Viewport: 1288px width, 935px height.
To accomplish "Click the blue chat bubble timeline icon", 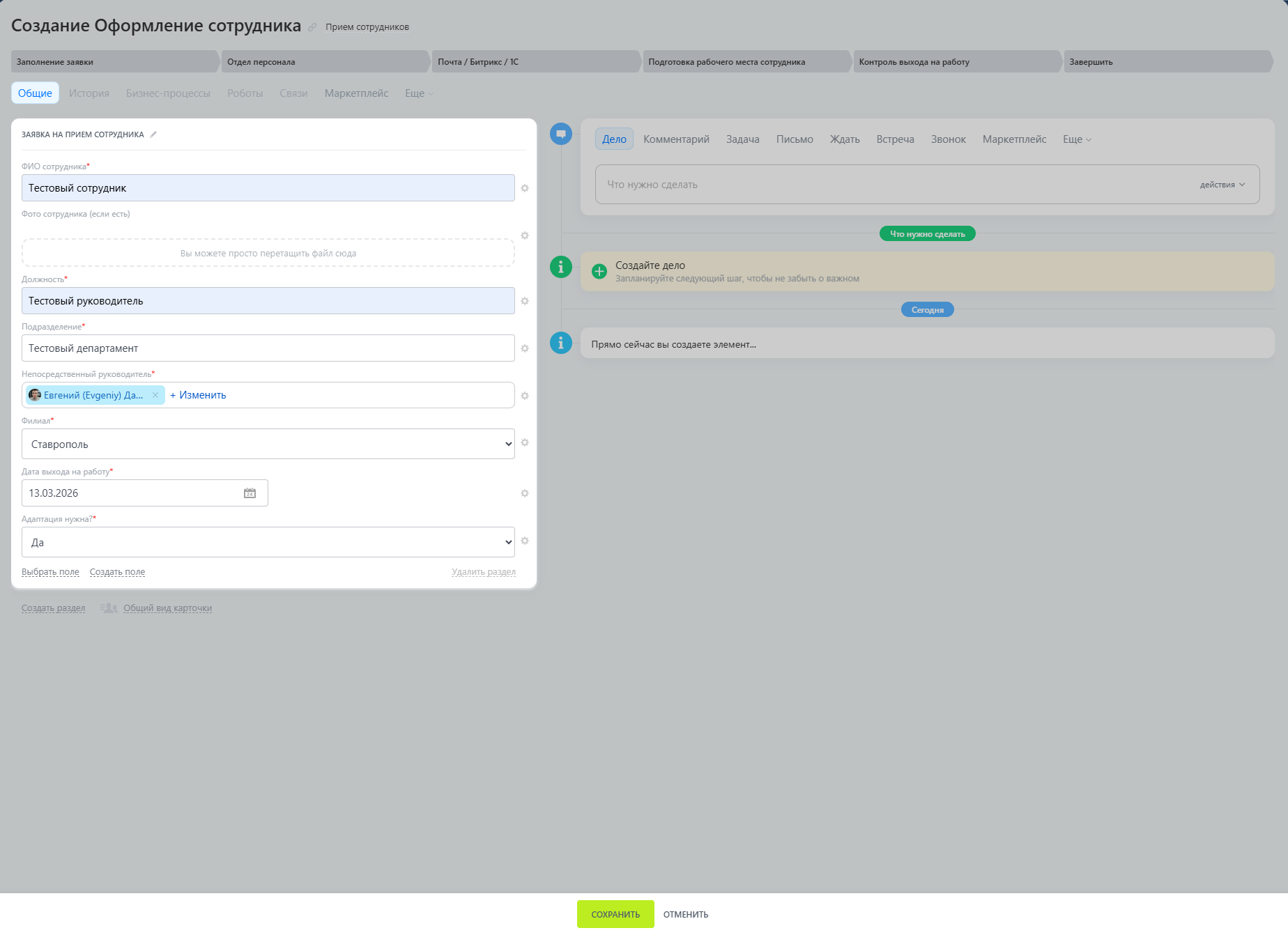I will [561, 134].
